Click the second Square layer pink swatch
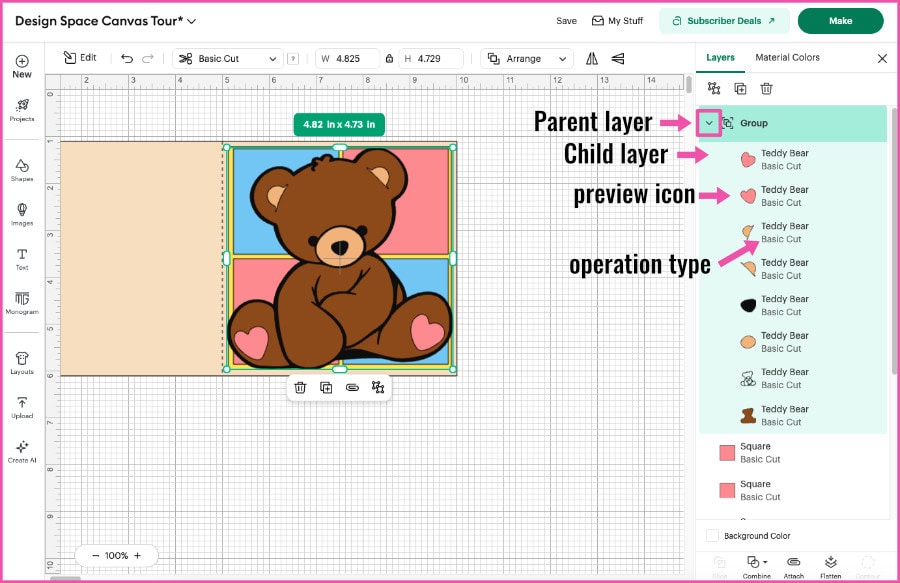The height and width of the screenshot is (583, 900). [727, 491]
